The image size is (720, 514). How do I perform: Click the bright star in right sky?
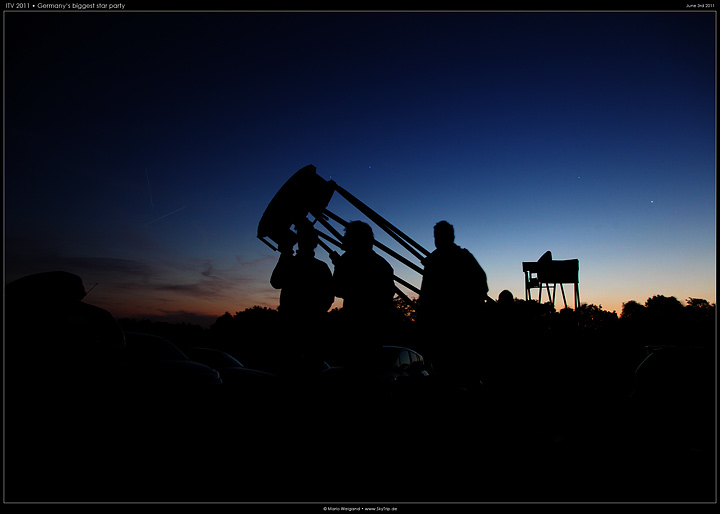point(652,201)
